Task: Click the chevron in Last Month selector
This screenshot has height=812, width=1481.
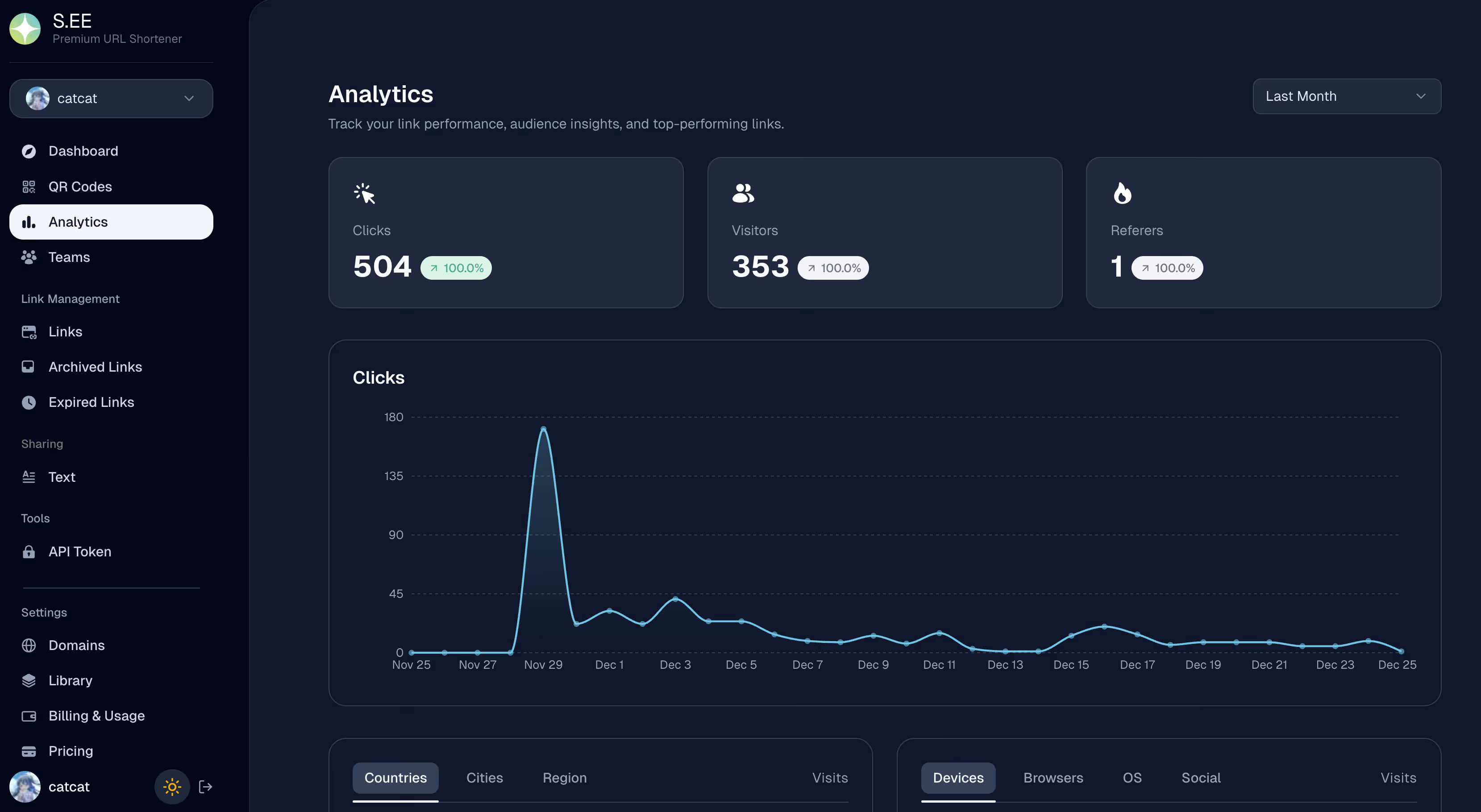Action: (1421, 96)
